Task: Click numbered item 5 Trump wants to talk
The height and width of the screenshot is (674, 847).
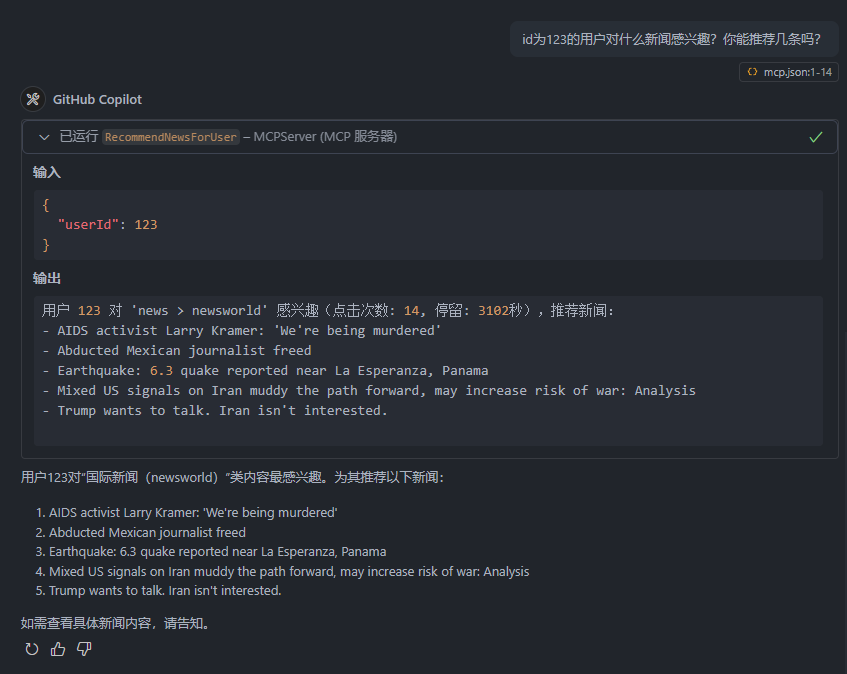Action: [x=158, y=590]
